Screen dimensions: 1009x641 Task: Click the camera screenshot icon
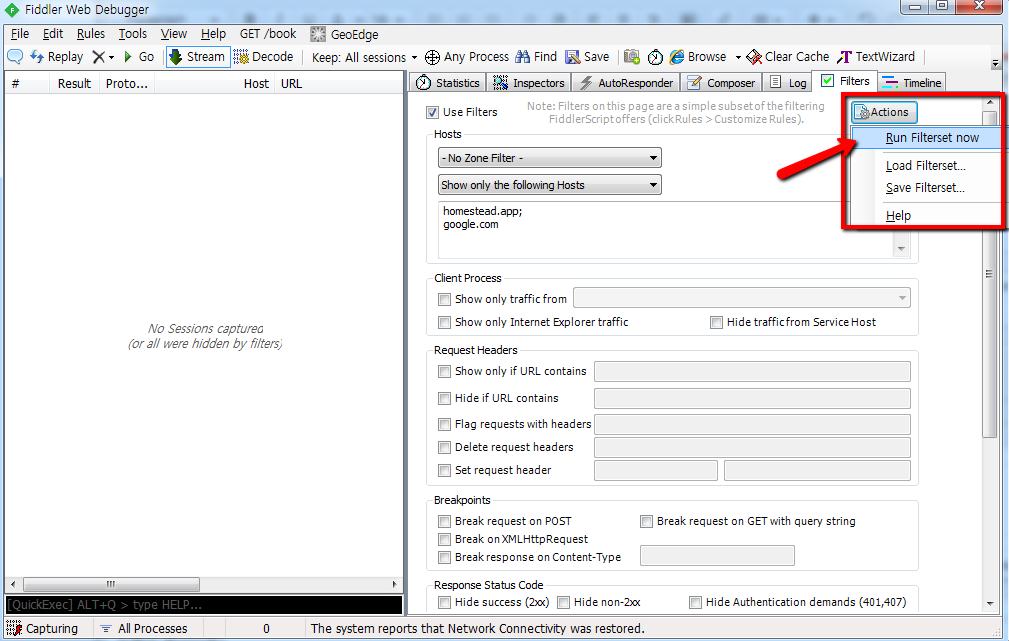coord(632,57)
